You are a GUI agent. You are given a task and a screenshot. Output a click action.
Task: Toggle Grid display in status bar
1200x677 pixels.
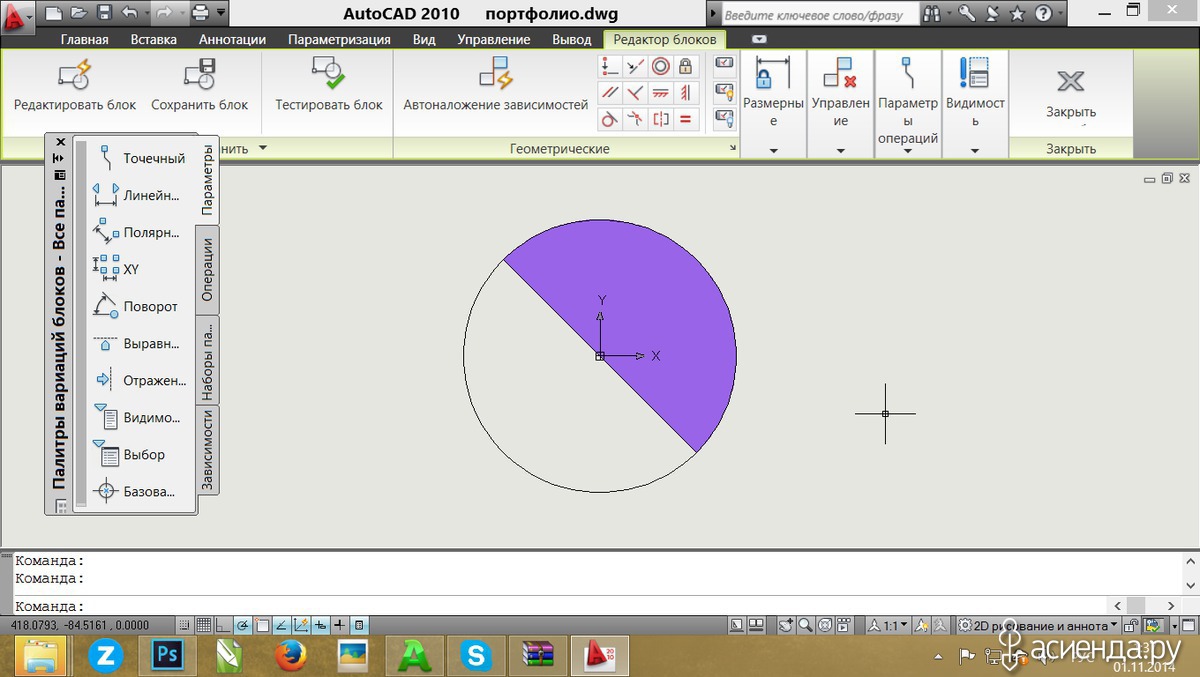(203, 625)
